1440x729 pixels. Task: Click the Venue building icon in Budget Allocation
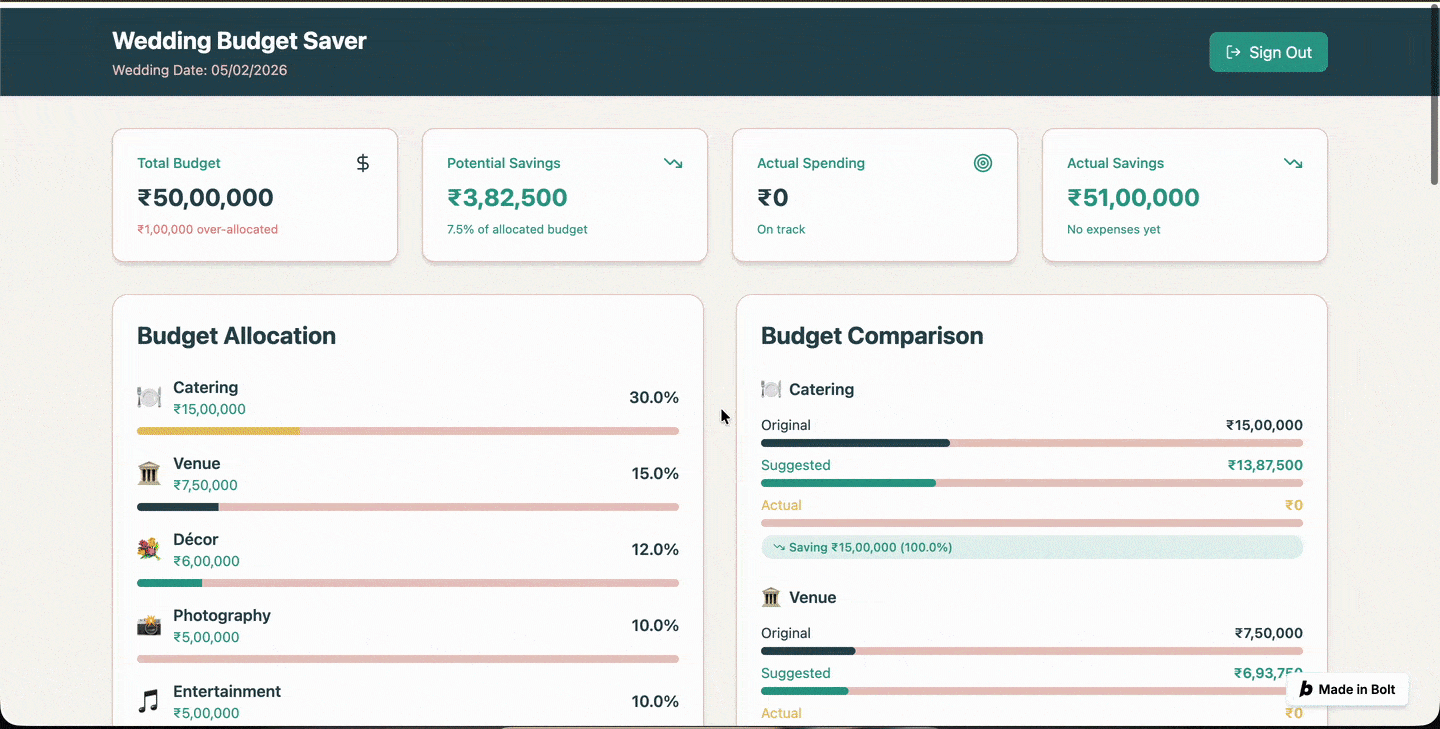point(149,474)
